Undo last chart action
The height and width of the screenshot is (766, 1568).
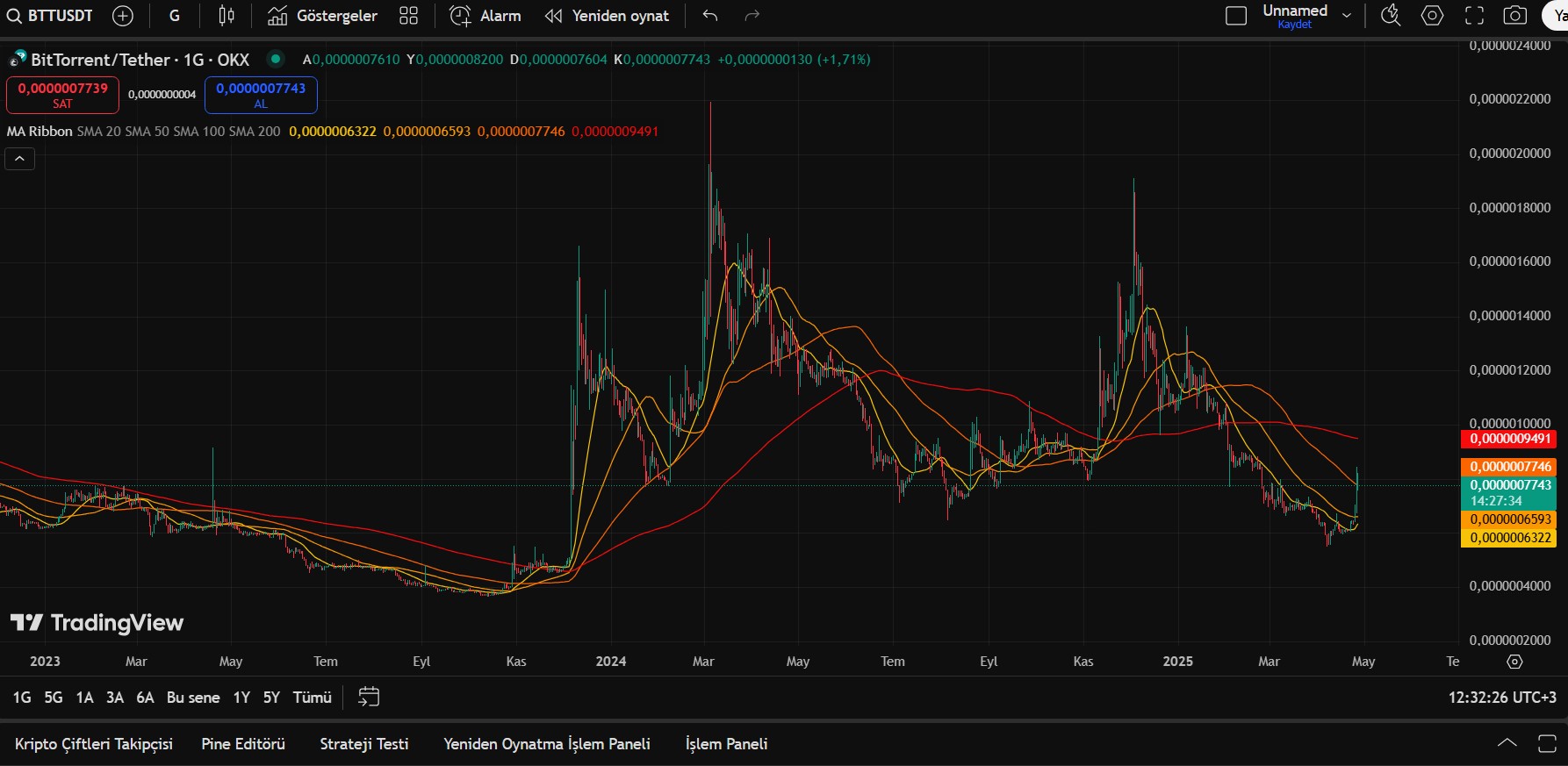coord(710,16)
